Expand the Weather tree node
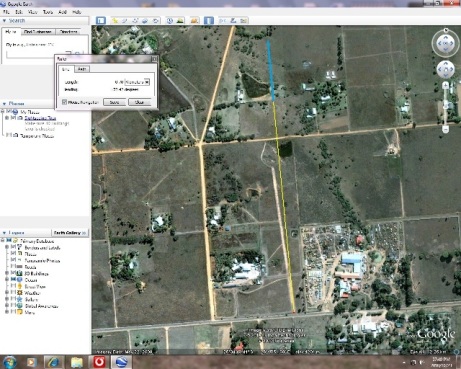 (x=7, y=293)
